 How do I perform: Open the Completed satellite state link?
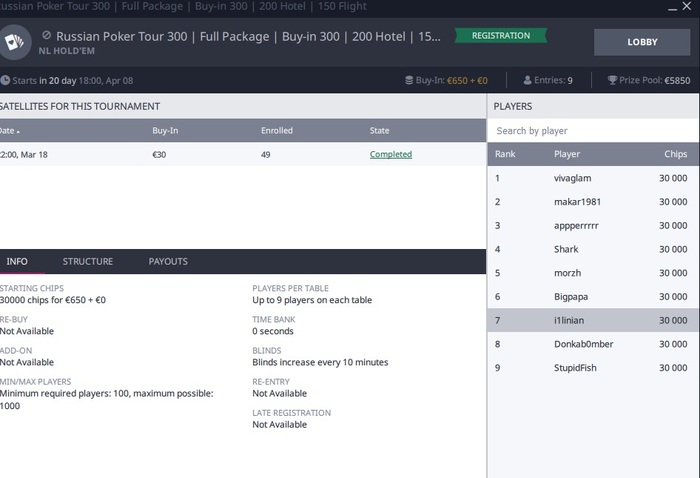click(x=391, y=154)
